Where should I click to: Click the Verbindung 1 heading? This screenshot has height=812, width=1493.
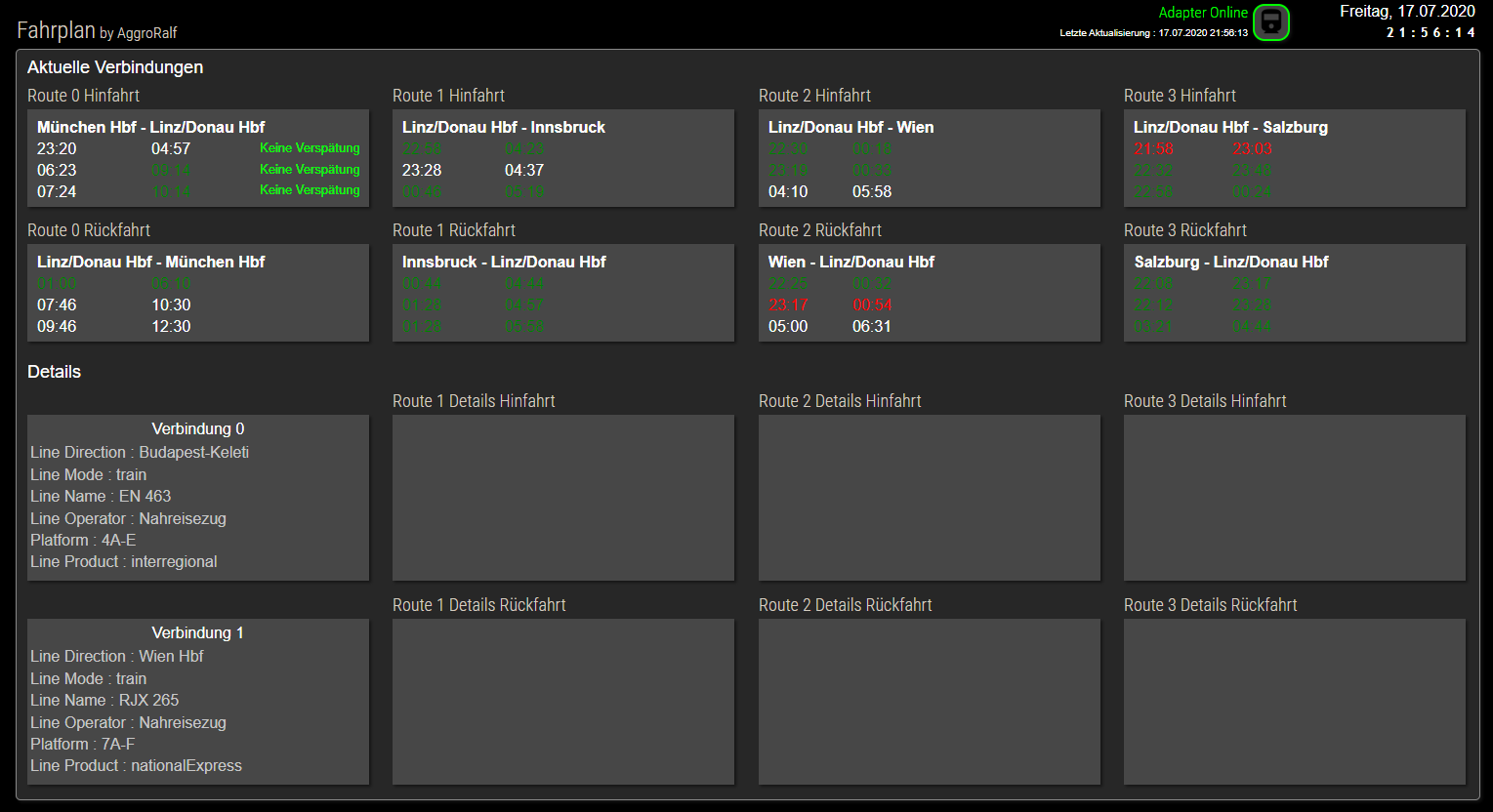198,632
